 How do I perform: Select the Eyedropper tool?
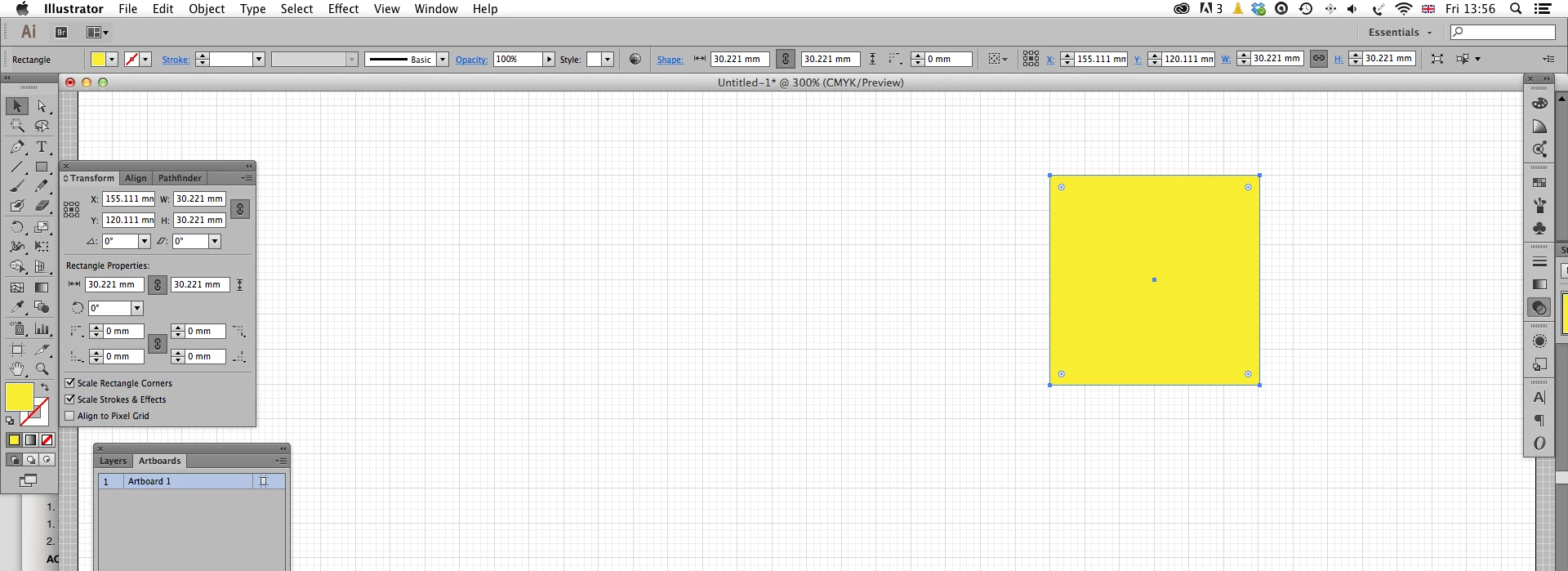17,307
